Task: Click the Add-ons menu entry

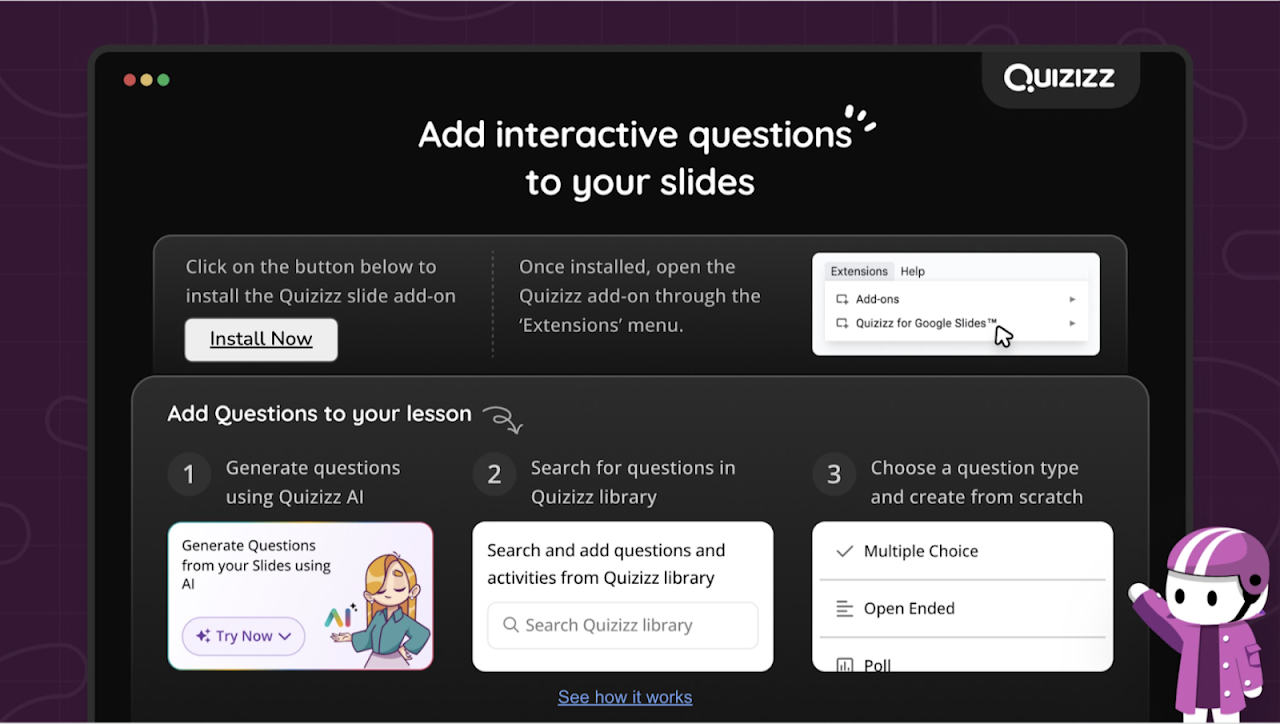Action: point(956,299)
